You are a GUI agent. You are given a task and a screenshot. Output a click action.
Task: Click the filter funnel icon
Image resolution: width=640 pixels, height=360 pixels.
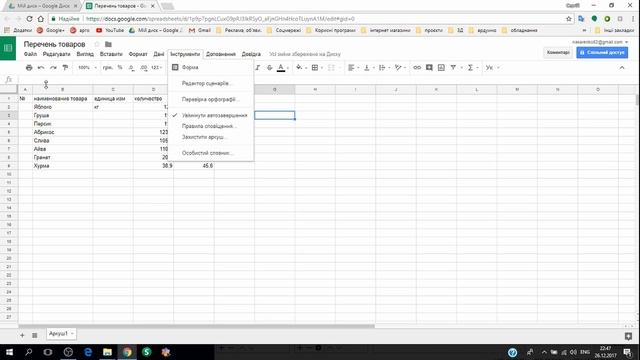(x=453, y=67)
